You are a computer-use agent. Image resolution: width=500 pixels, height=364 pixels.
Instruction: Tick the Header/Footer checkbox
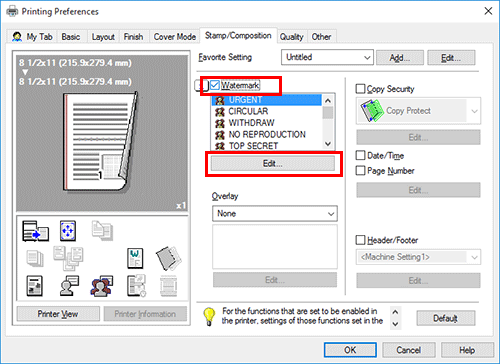360,240
